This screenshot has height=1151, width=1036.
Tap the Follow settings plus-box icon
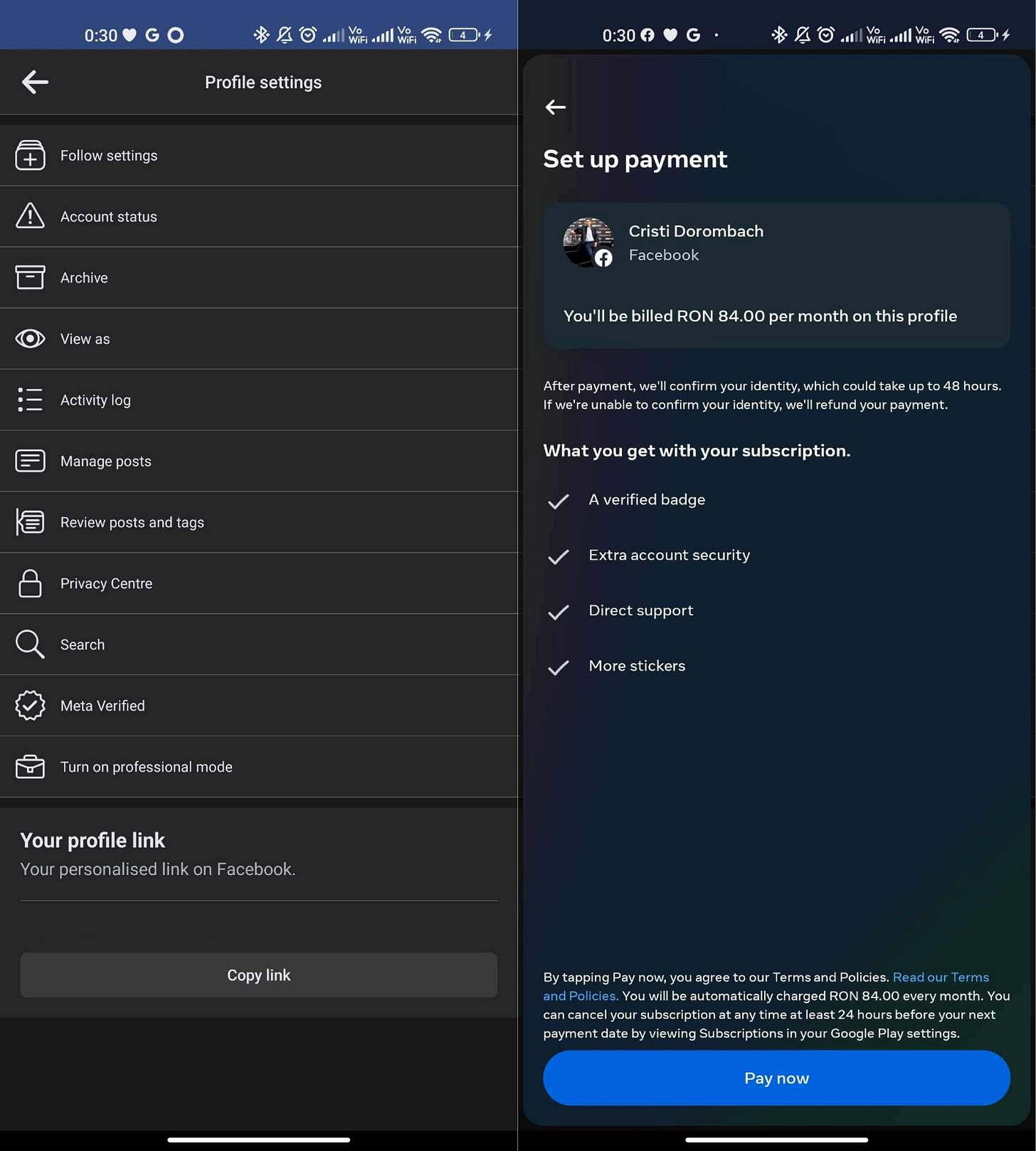[x=30, y=155]
